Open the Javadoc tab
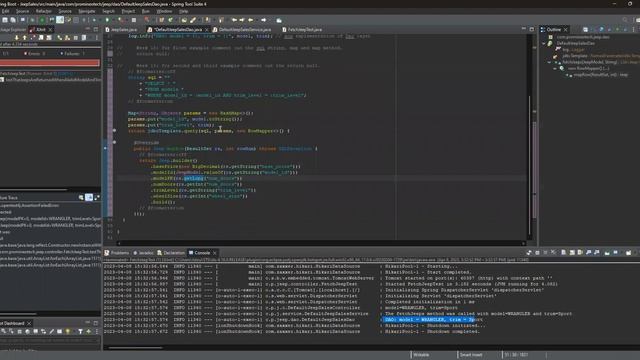 pos(143,253)
